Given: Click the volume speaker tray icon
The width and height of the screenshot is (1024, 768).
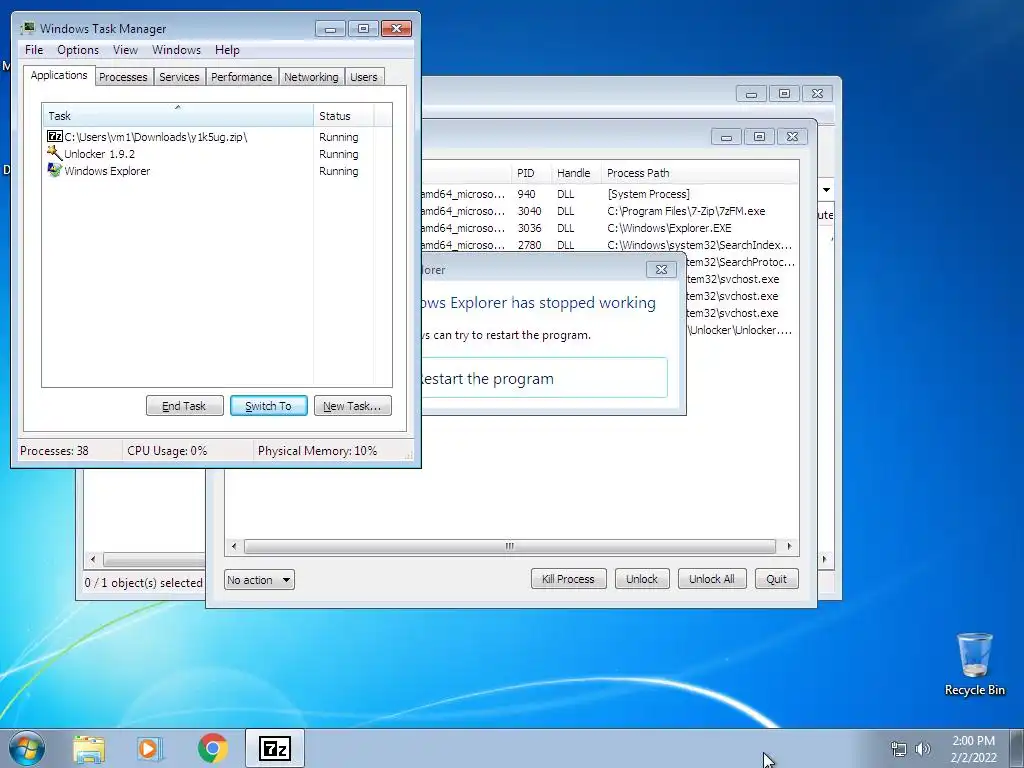Looking at the screenshot, I should tap(923, 749).
